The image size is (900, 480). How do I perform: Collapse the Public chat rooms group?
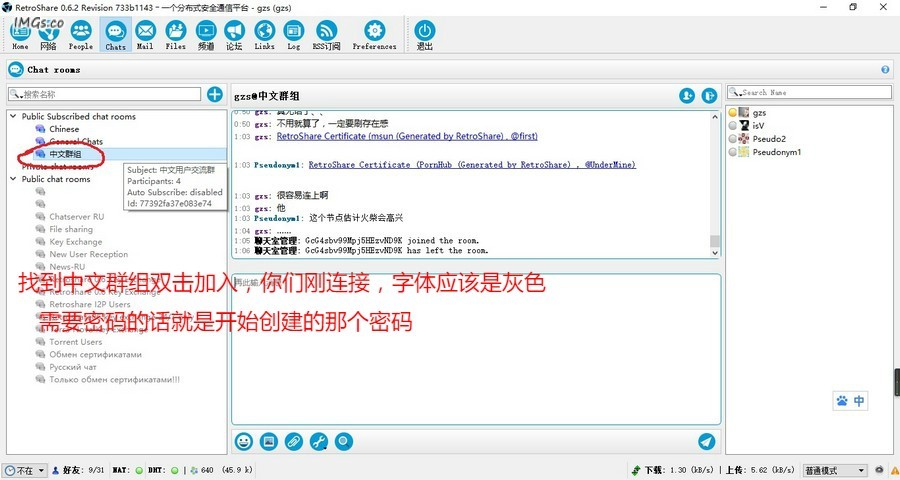(13, 179)
